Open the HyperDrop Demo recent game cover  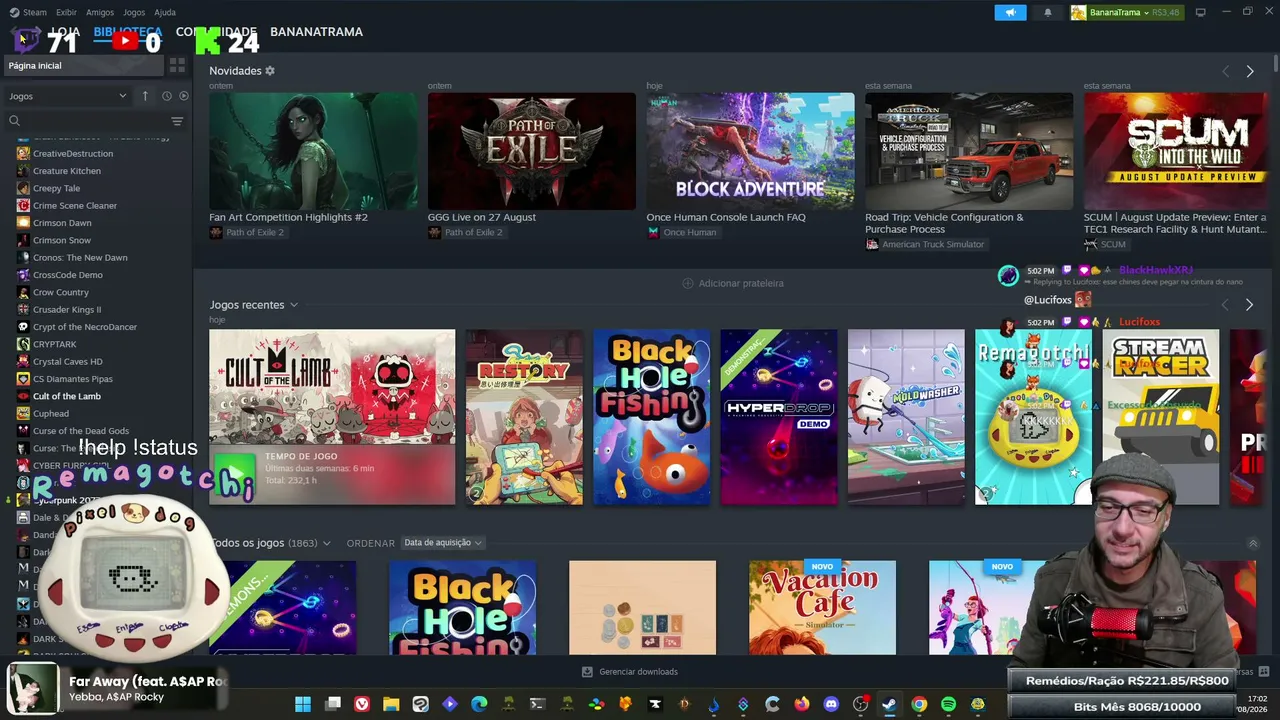coord(779,417)
